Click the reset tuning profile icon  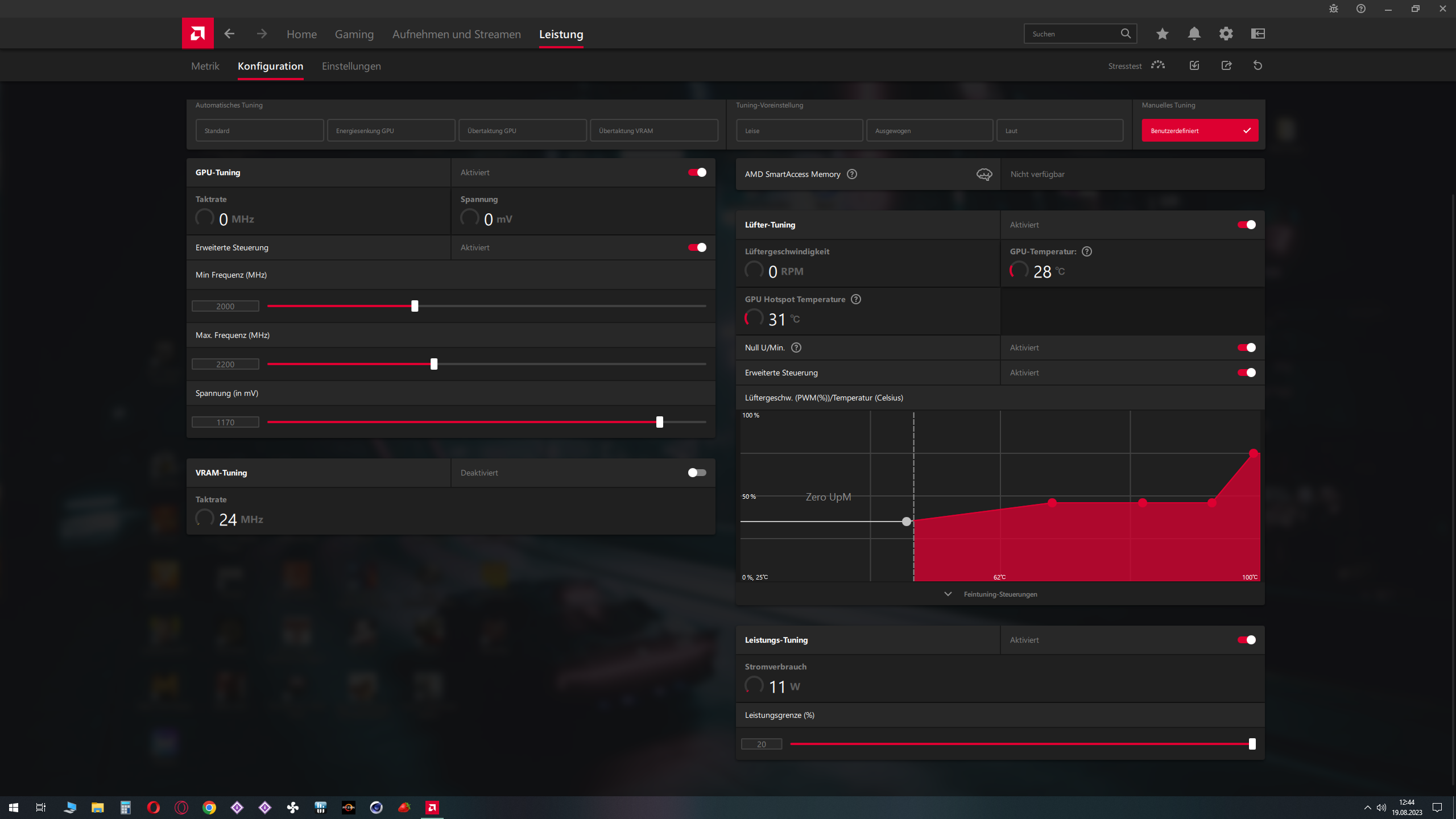click(x=1258, y=65)
